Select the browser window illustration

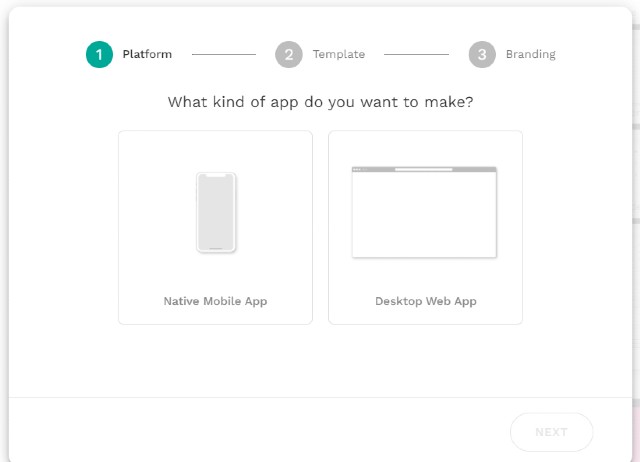tap(424, 212)
